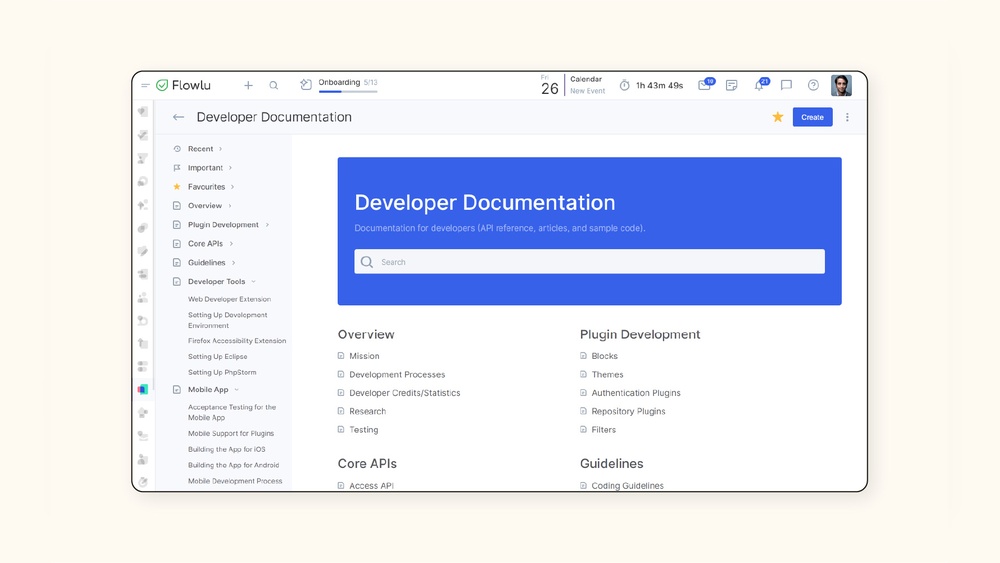Click the timer stopwatch icon
The width and height of the screenshot is (1000, 563).
coord(625,86)
